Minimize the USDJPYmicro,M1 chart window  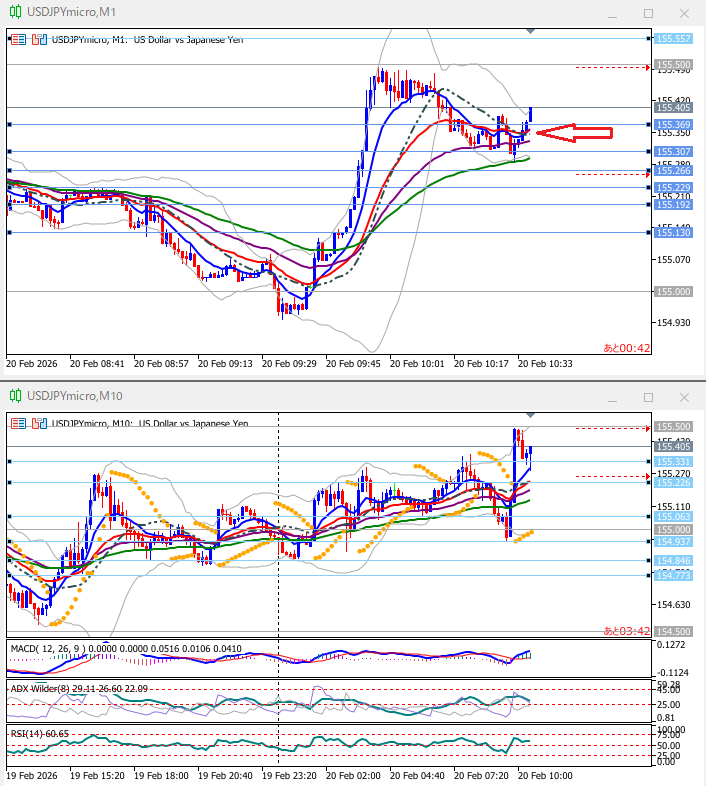pyautogui.click(x=612, y=13)
